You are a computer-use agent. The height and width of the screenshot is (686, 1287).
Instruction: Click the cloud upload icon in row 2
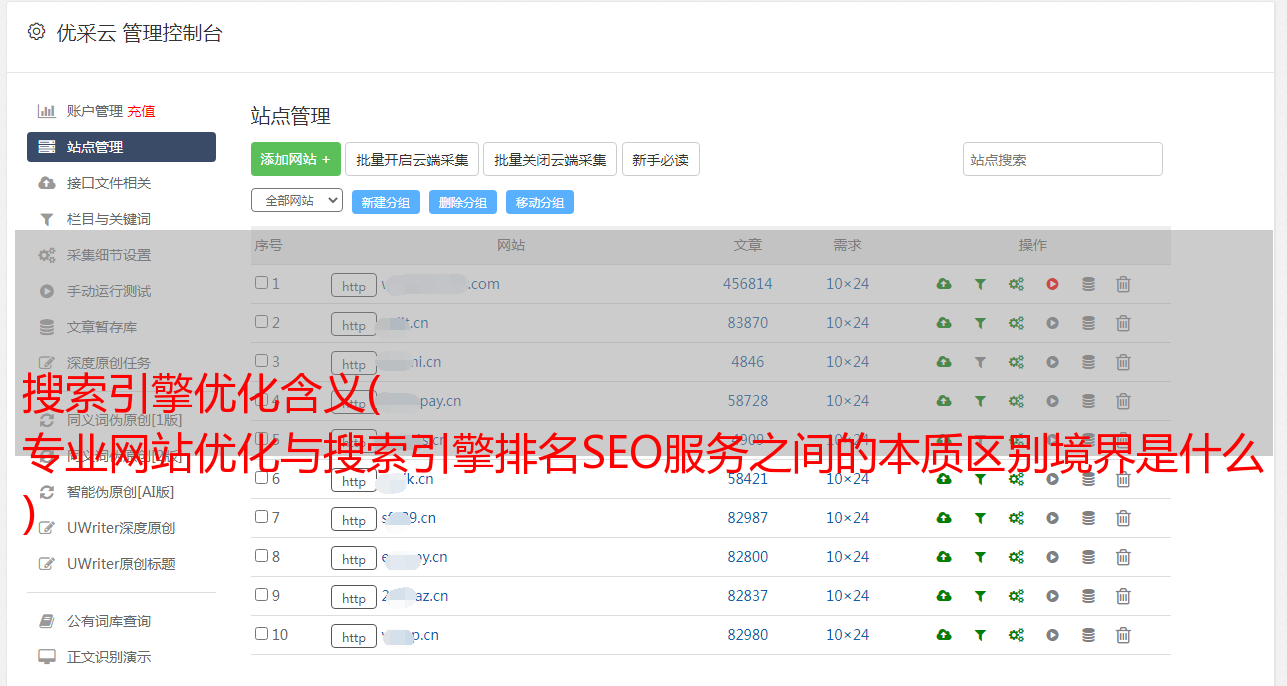pyautogui.click(x=944, y=323)
